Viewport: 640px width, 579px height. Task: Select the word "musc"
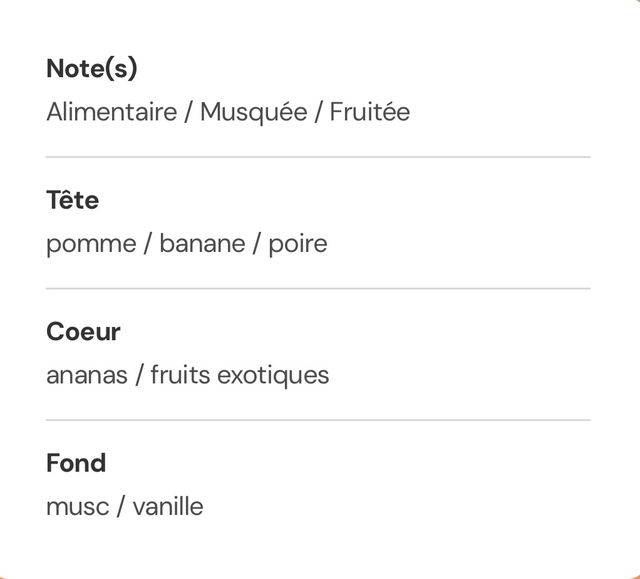coord(77,507)
